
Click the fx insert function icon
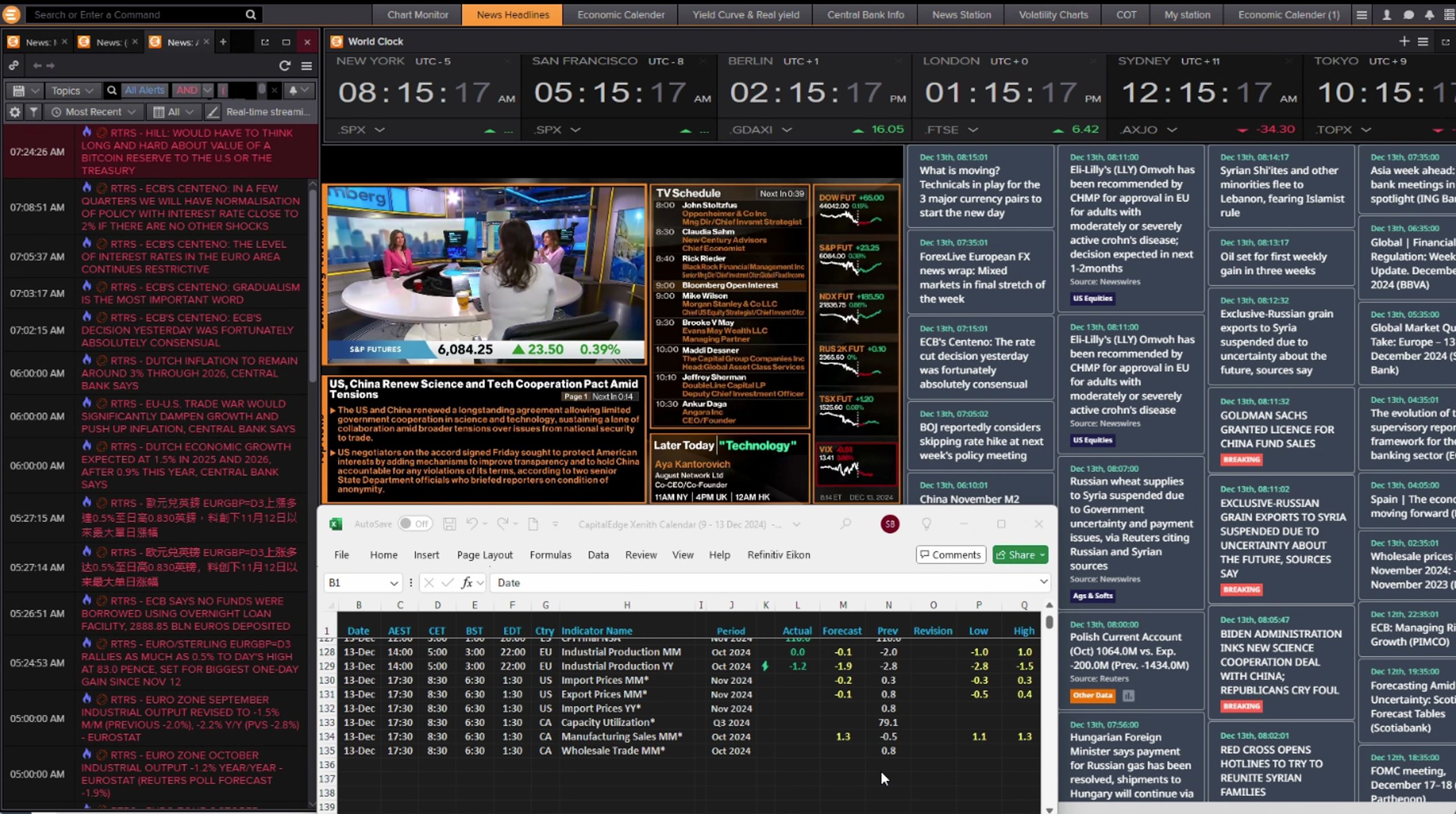click(x=467, y=583)
